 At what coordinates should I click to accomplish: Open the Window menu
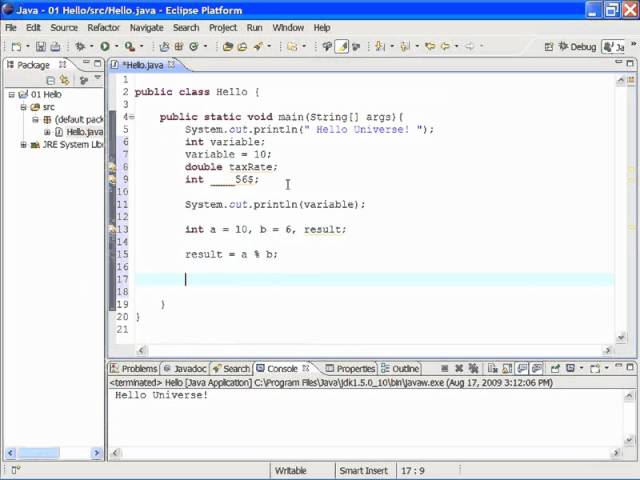288,28
